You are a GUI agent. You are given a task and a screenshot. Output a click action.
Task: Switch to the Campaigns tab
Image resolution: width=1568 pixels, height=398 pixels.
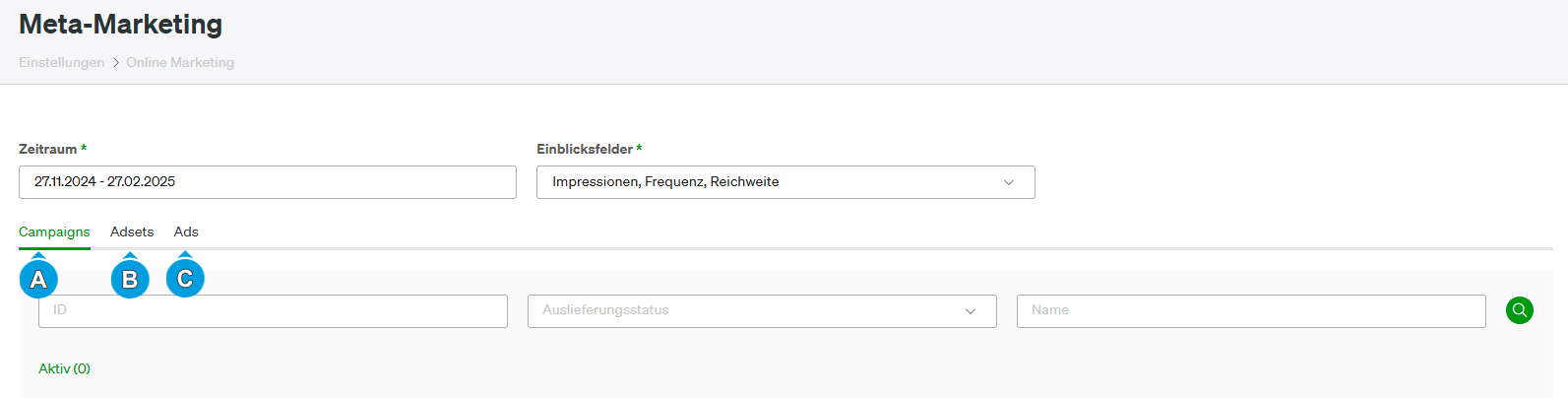(54, 232)
